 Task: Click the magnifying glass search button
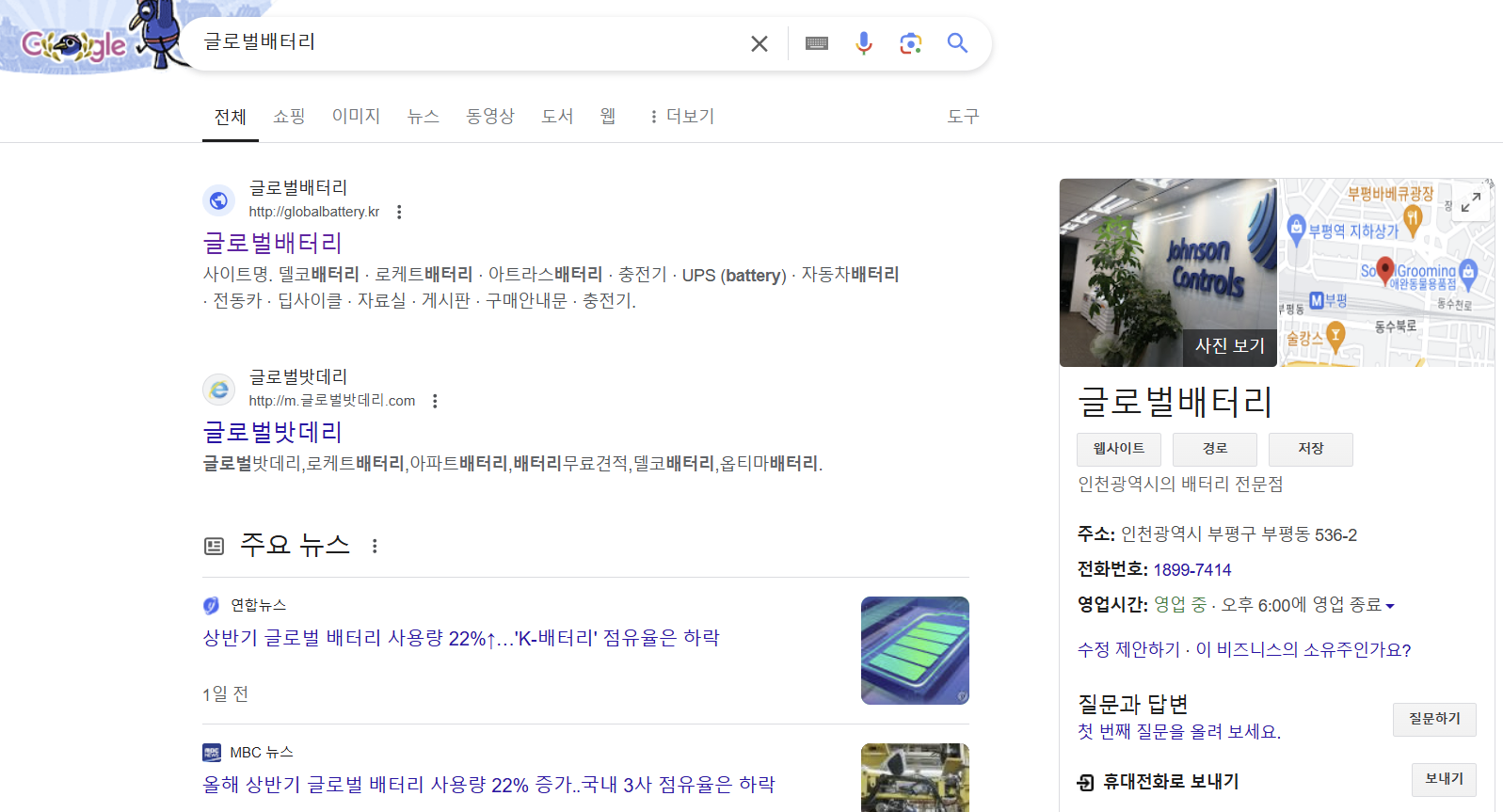coord(957,43)
